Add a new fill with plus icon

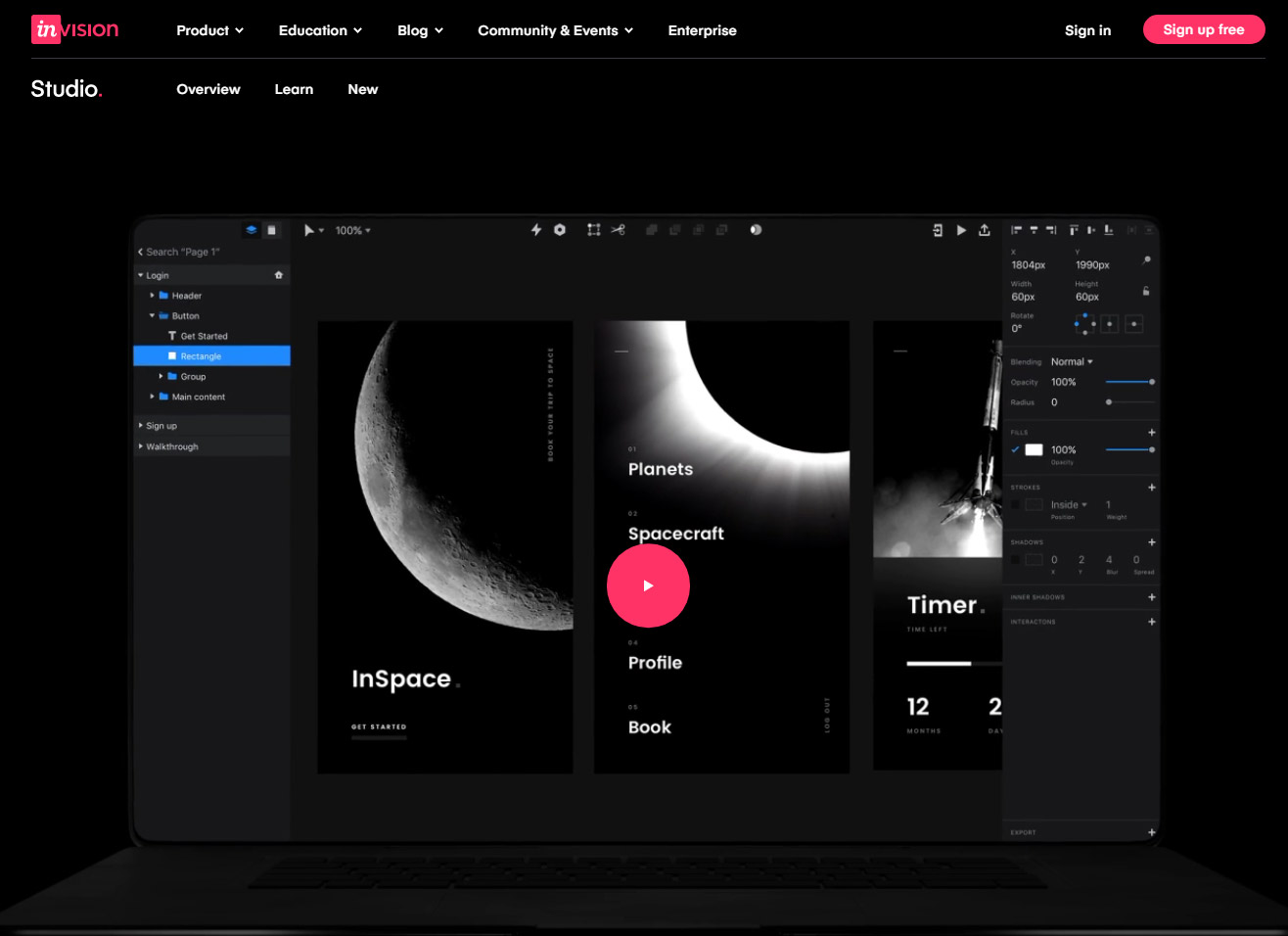[x=1151, y=432]
